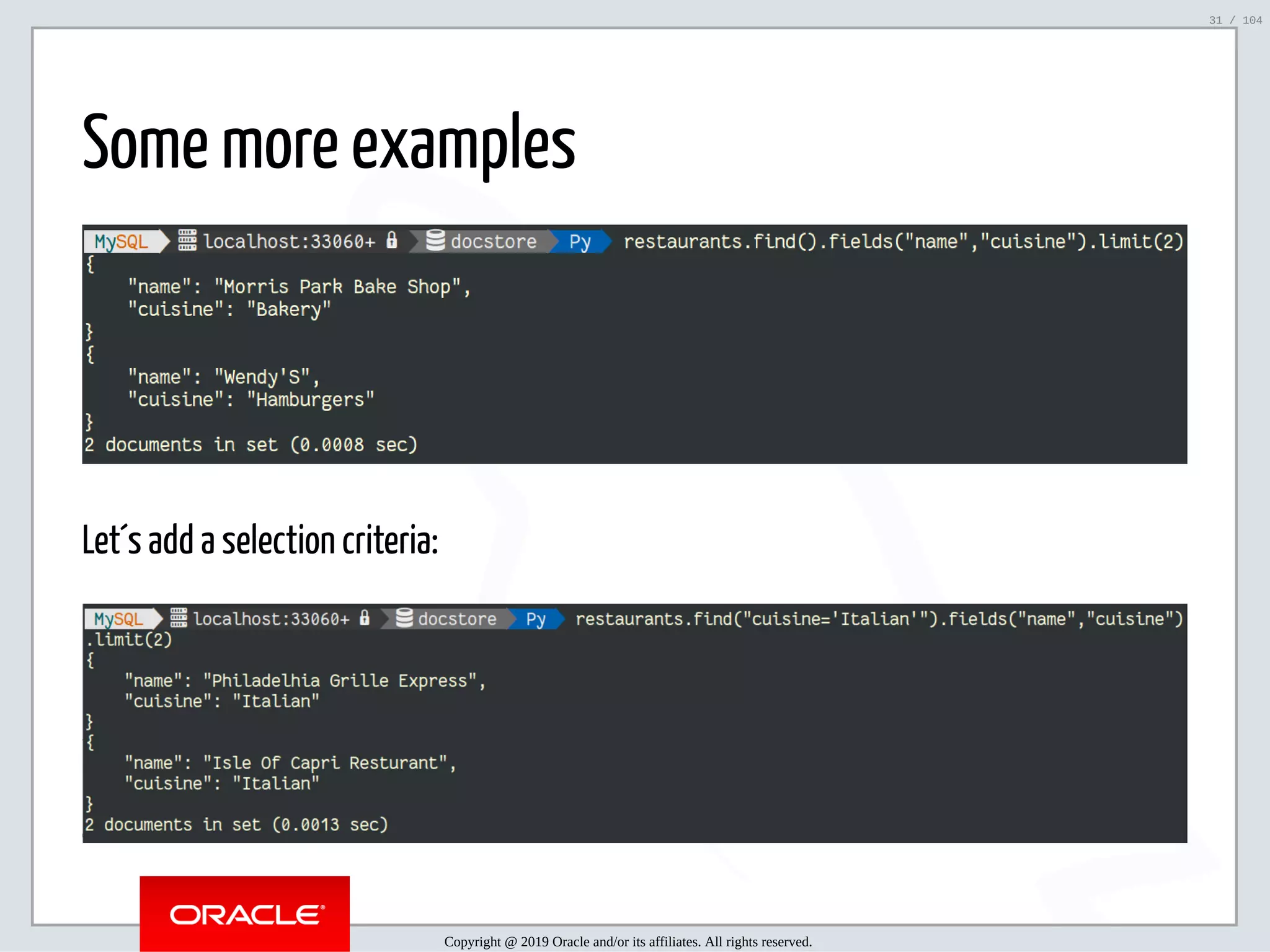Image resolution: width=1270 pixels, height=952 pixels.
Task: Select the blue Py segment in the top prompt
Action: pos(580,241)
